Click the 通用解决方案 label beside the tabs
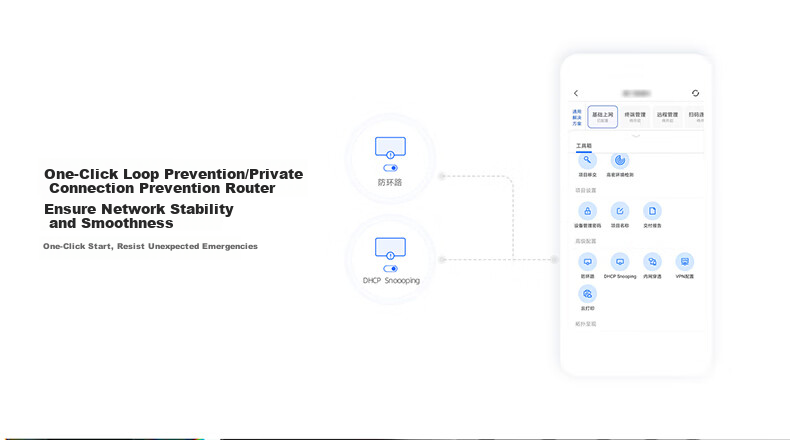 (x=577, y=117)
